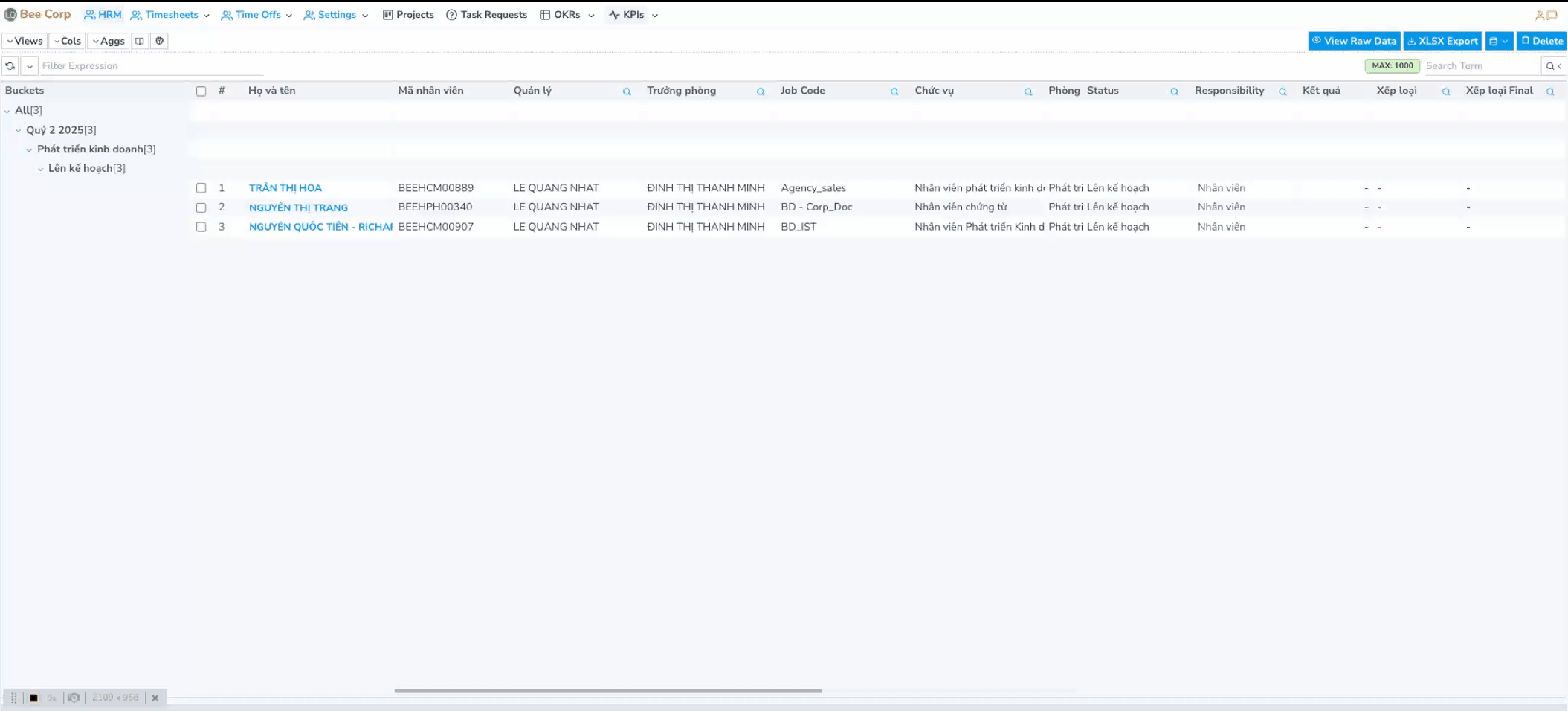The width and height of the screenshot is (1568, 711).
Task: Toggle the select-all checkbox in table header
Action: (201, 91)
